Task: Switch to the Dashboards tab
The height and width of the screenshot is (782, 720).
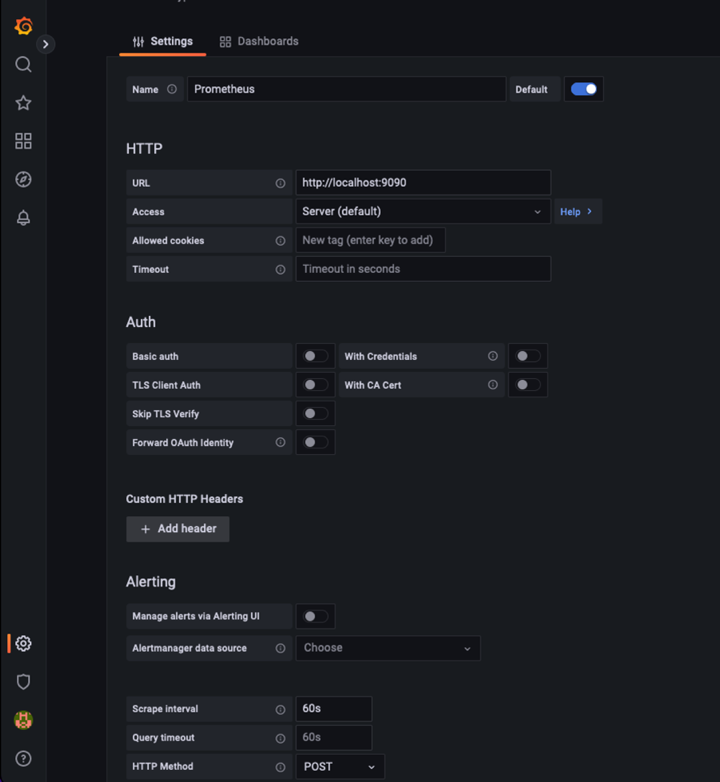Action: point(259,41)
